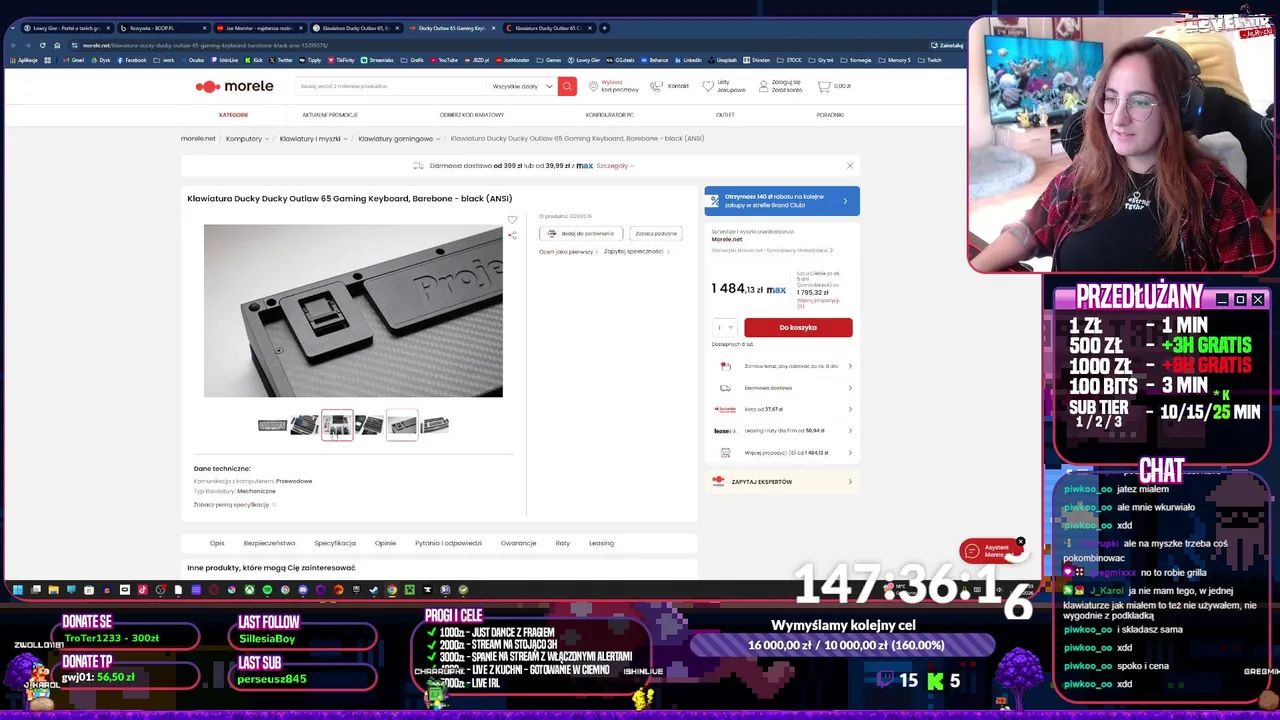The image size is (1280, 720).
Task: Click browser address bar URL
Action: click(x=205, y=45)
